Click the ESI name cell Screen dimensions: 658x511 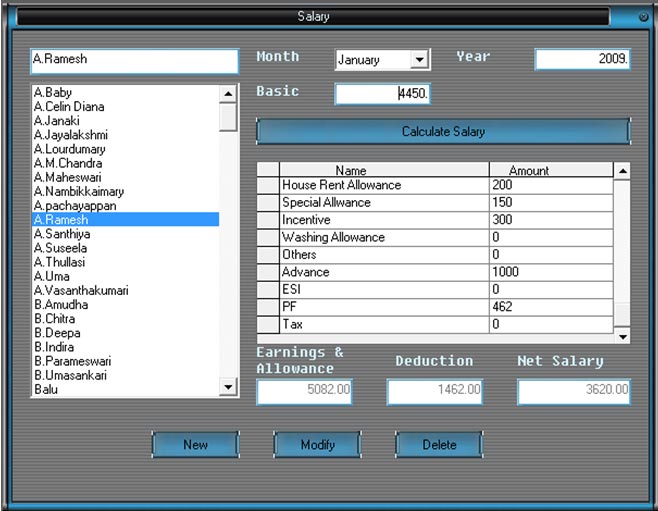pos(384,289)
